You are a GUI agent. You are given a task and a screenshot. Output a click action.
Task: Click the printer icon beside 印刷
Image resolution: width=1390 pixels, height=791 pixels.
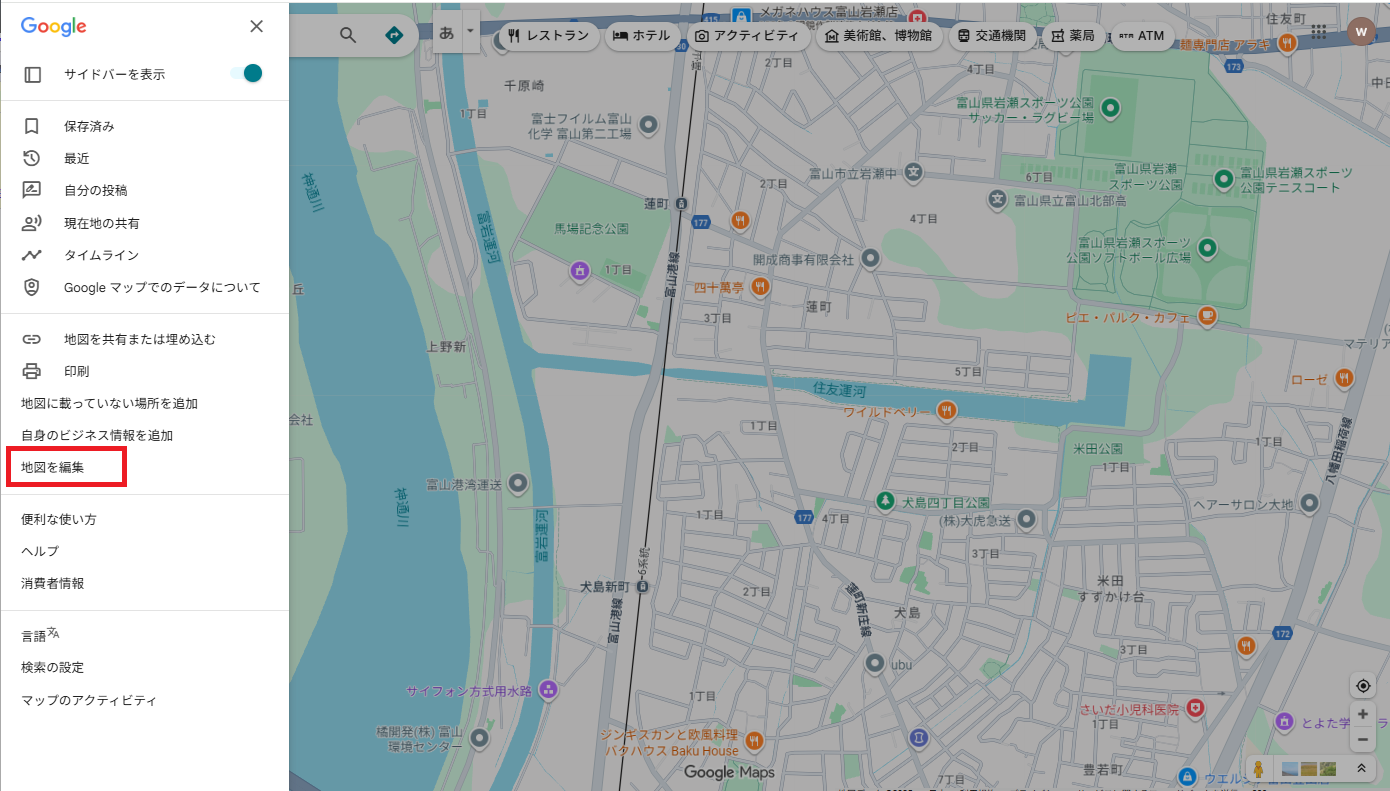pyautogui.click(x=31, y=370)
